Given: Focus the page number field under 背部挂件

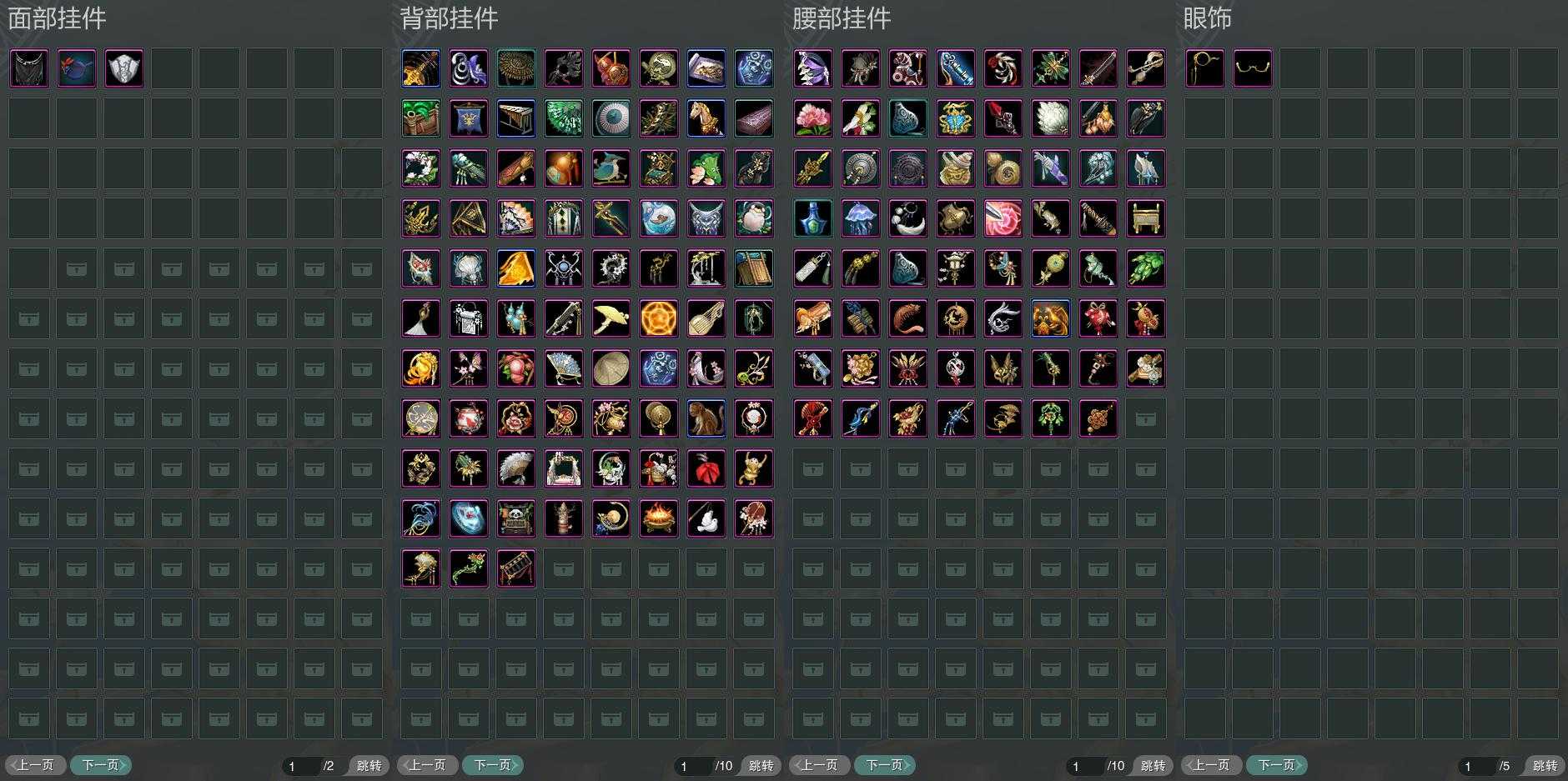Looking at the screenshot, I should coord(694,766).
